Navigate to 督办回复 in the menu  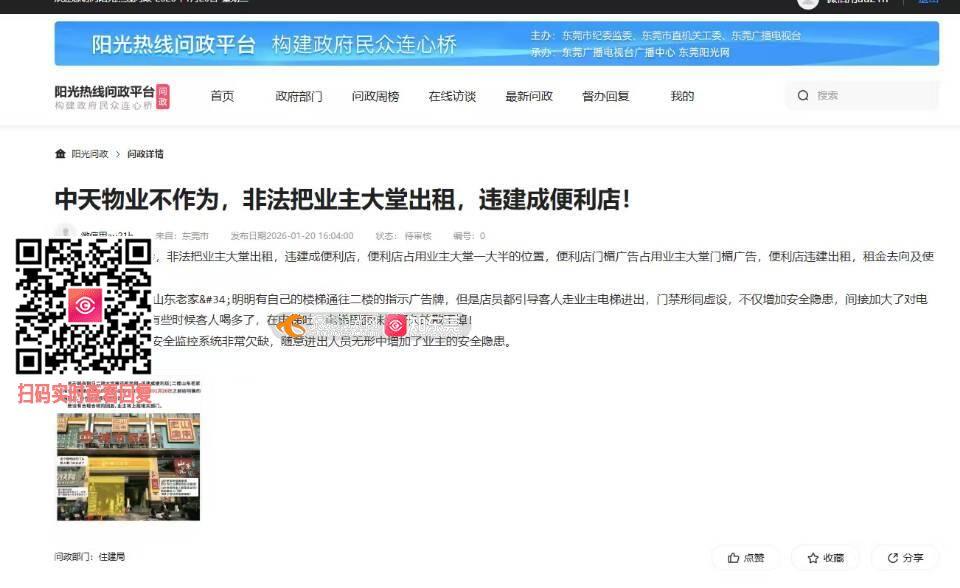click(606, 96)
